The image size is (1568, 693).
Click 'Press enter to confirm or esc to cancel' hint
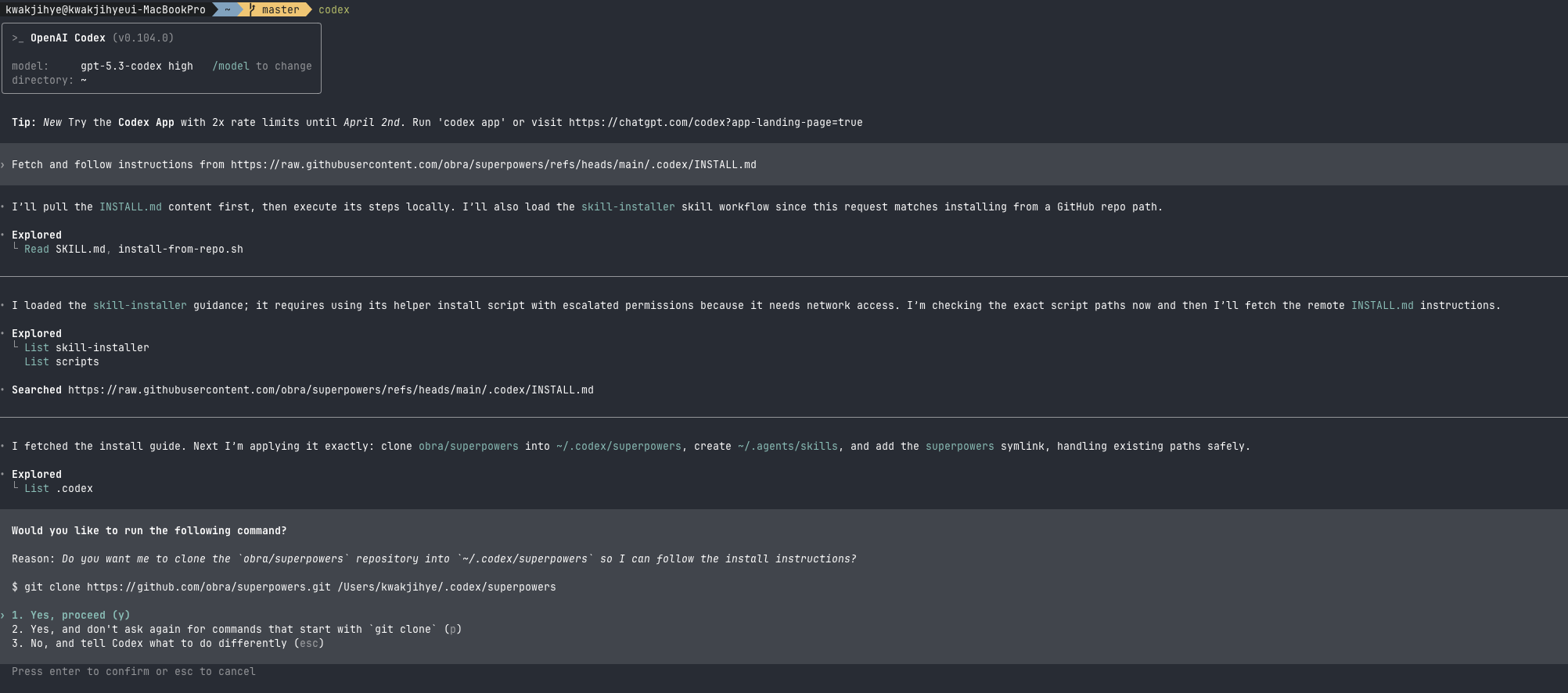coord(134,671)
